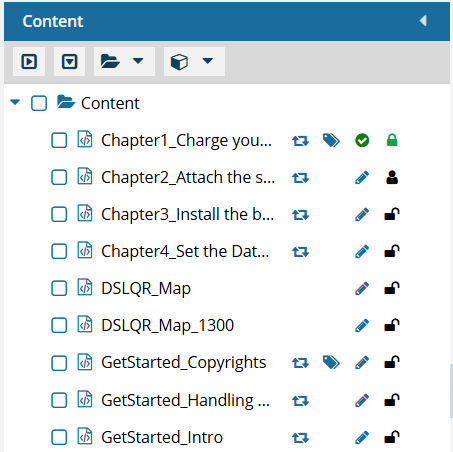
Task: Tick the root Content folder checkbox
Action: click(39, 103)
